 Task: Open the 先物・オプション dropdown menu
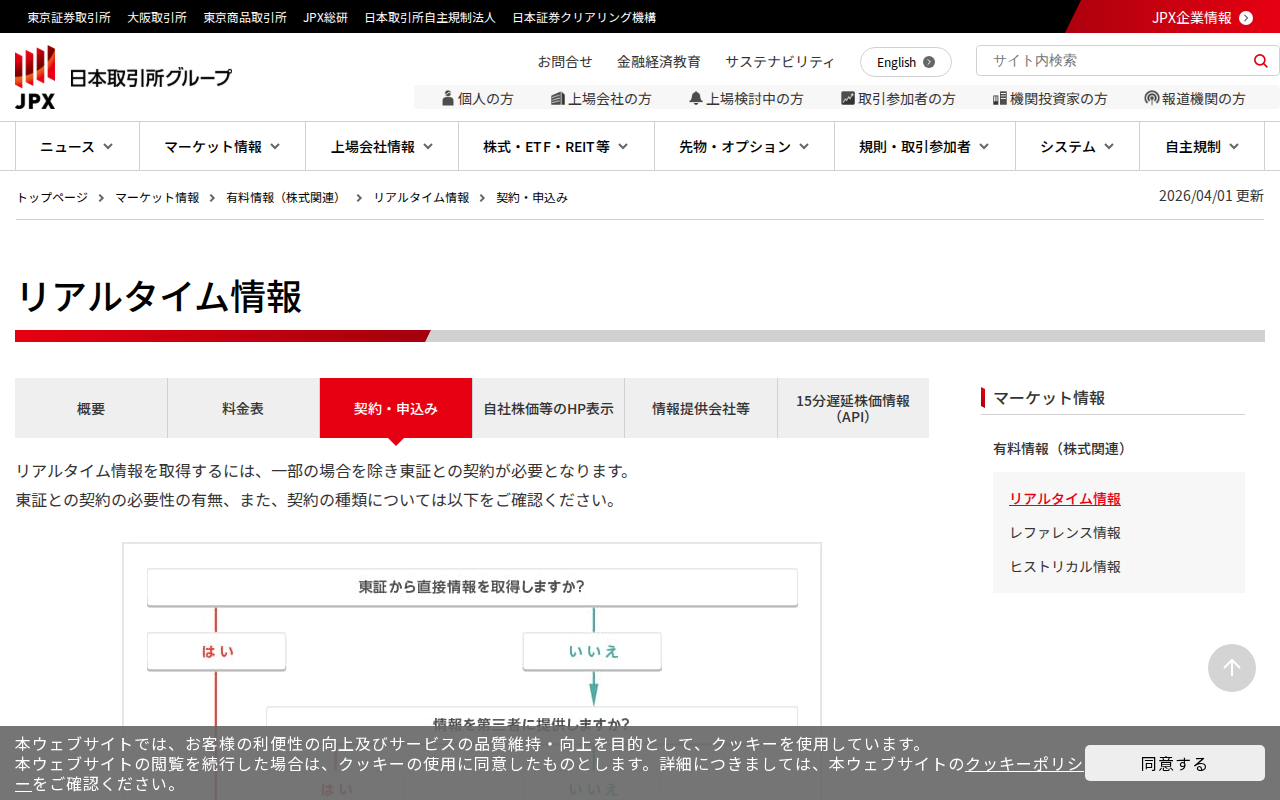tap(744, 147)
